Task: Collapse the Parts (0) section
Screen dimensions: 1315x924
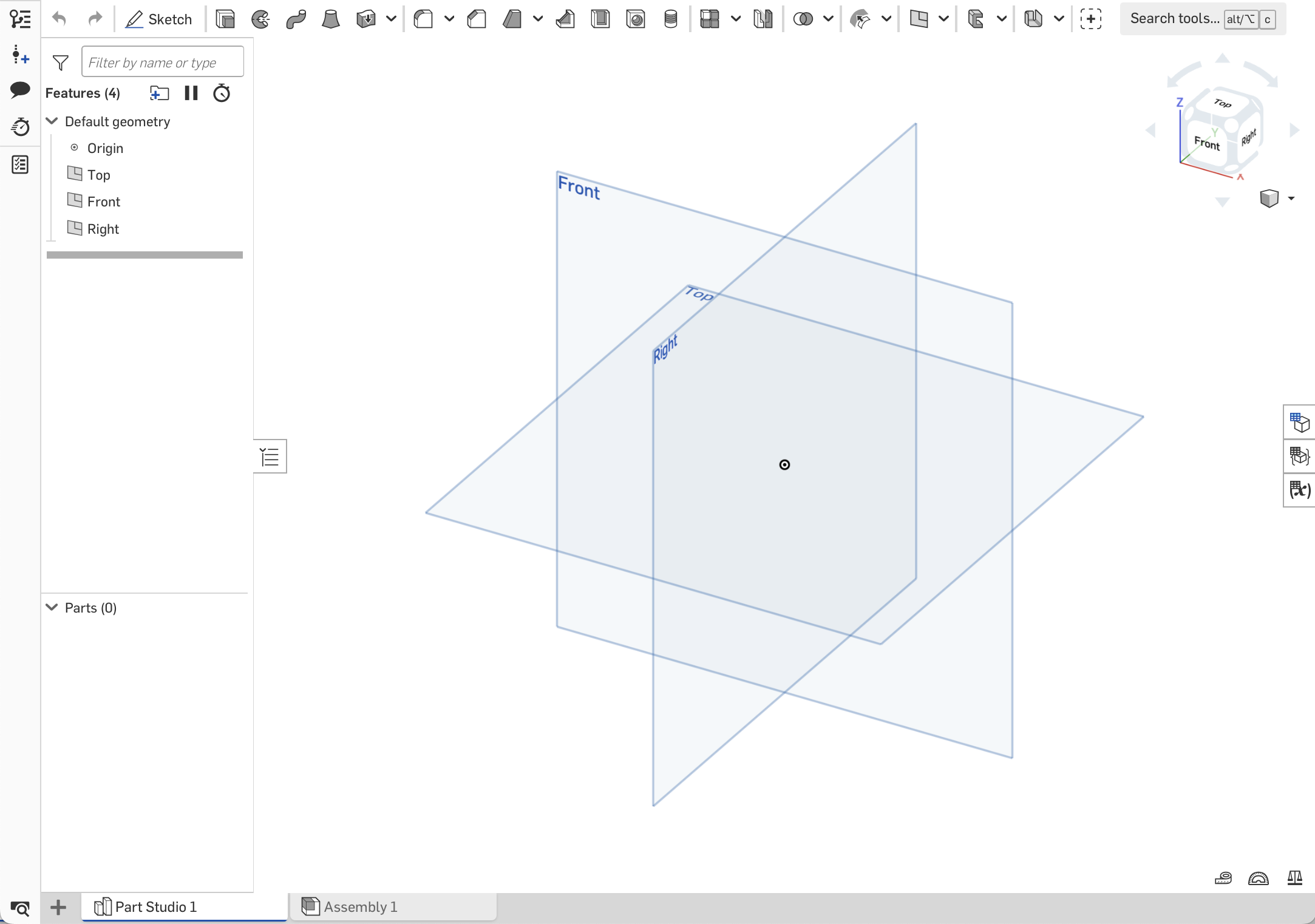Action: 52,607
